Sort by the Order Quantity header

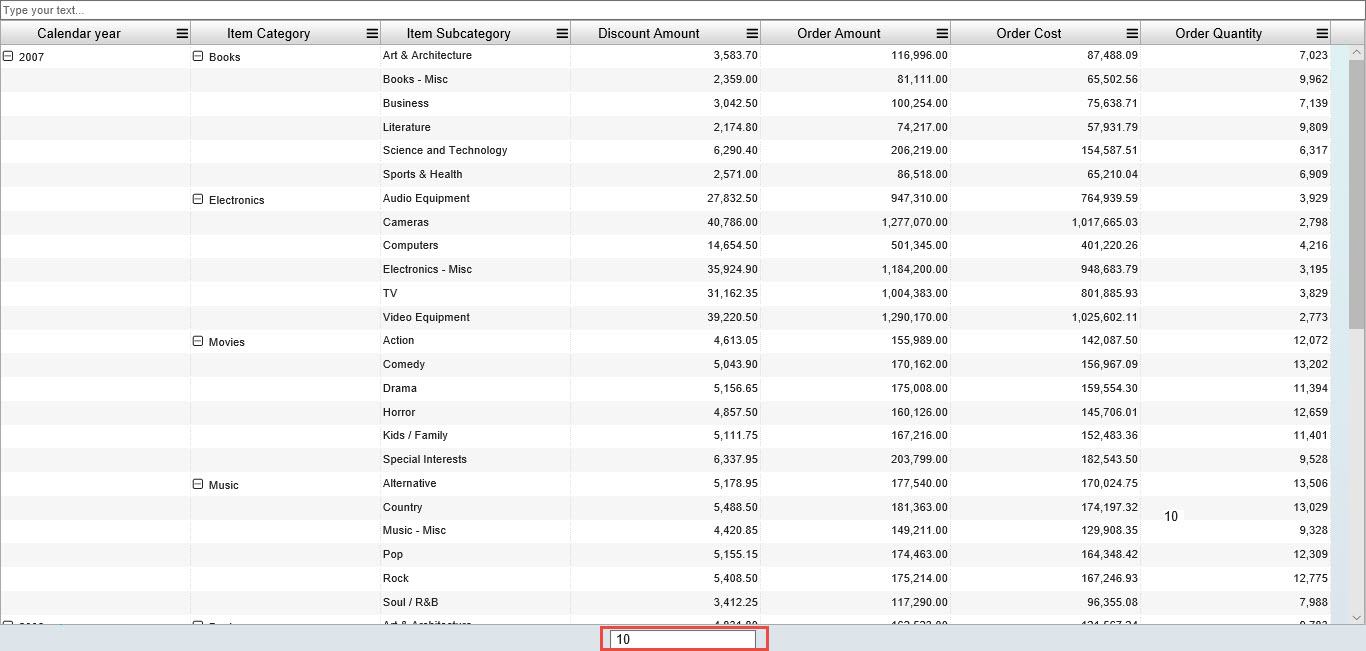1218,33
